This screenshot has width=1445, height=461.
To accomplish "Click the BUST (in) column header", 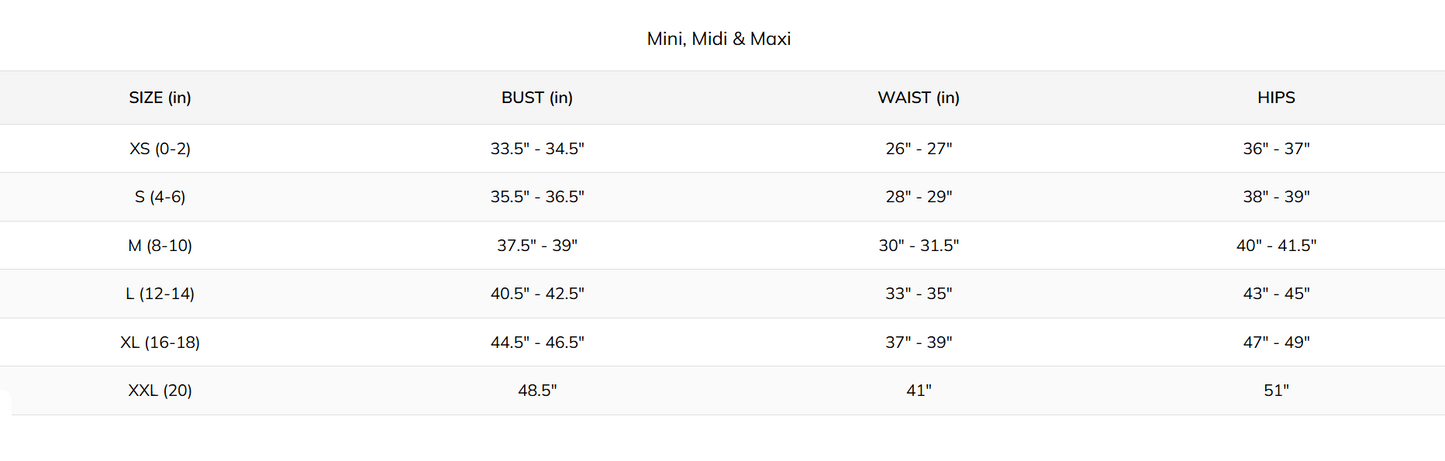I will 537,98.
